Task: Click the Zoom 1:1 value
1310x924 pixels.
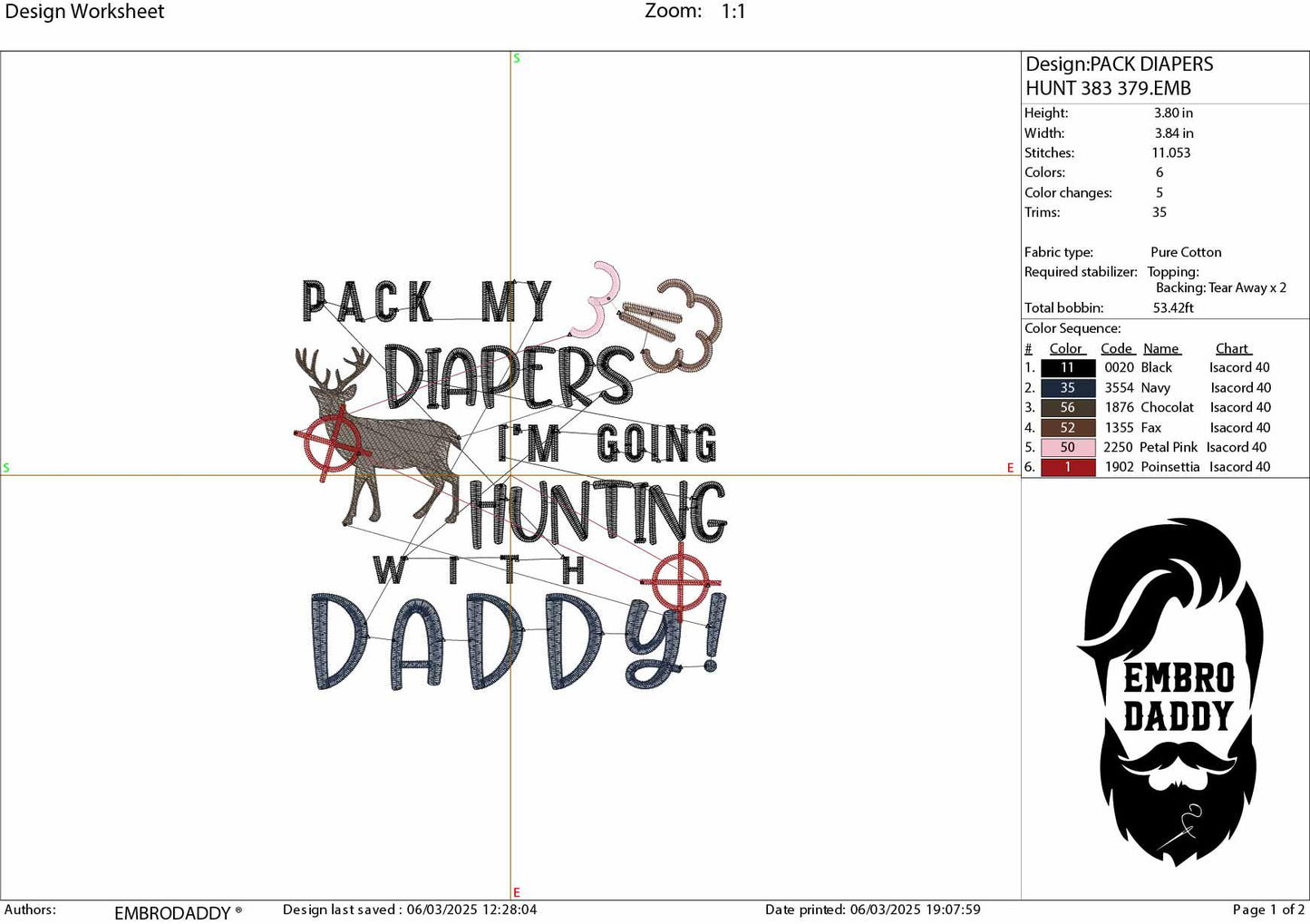Action: (x=733, y=12)
